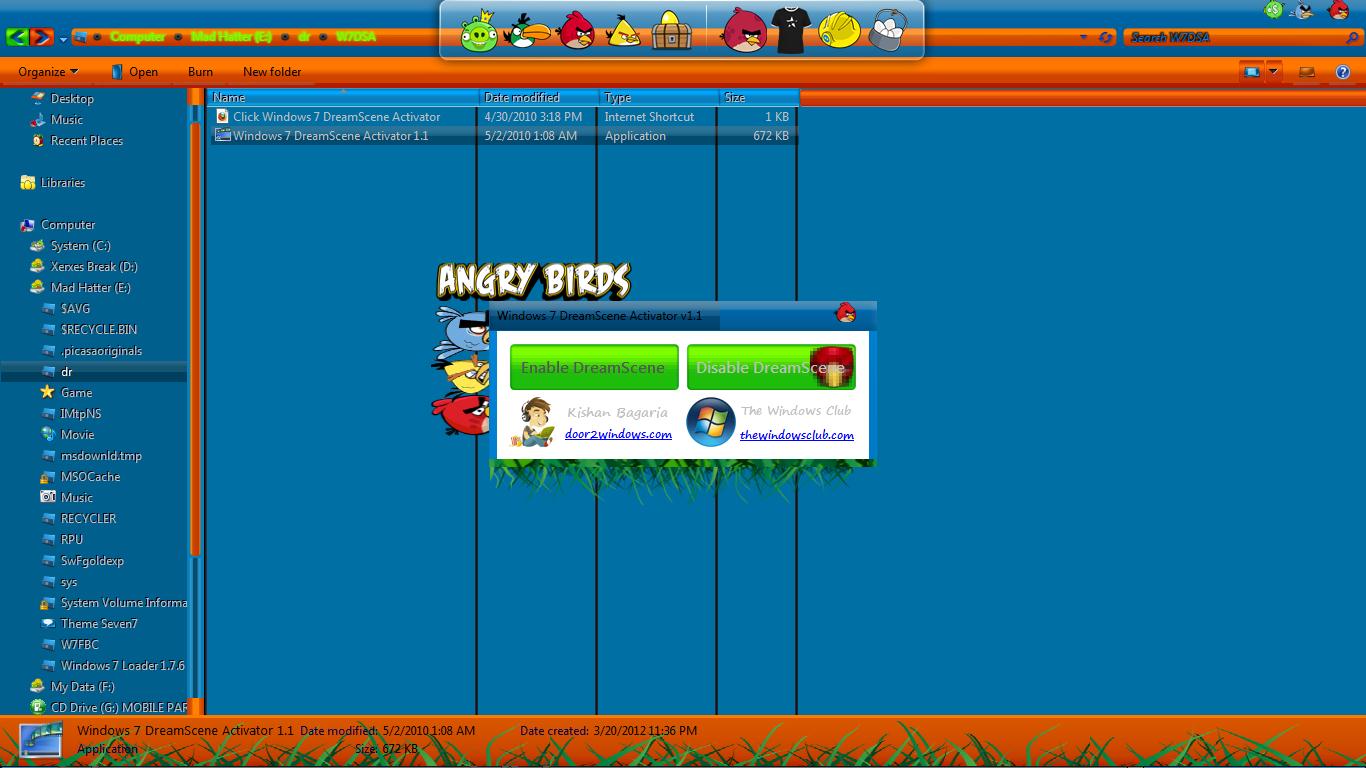This screenshot has width=1366, height=768.
Task: Open the door2windows.com link
Action: (618, 434)
